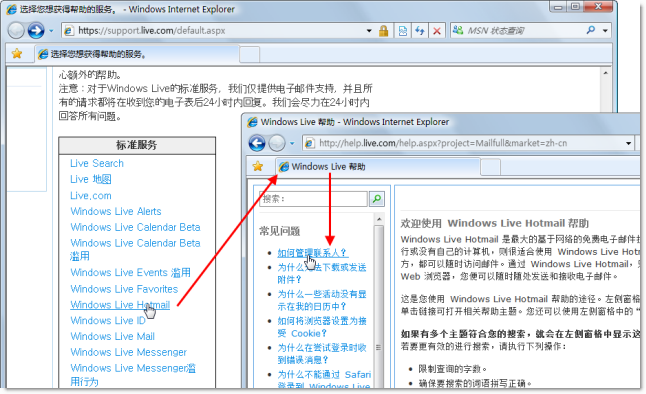Expand address dropdown in help window
The width and height of the screenshot is (646, 394).
(628, 143)
